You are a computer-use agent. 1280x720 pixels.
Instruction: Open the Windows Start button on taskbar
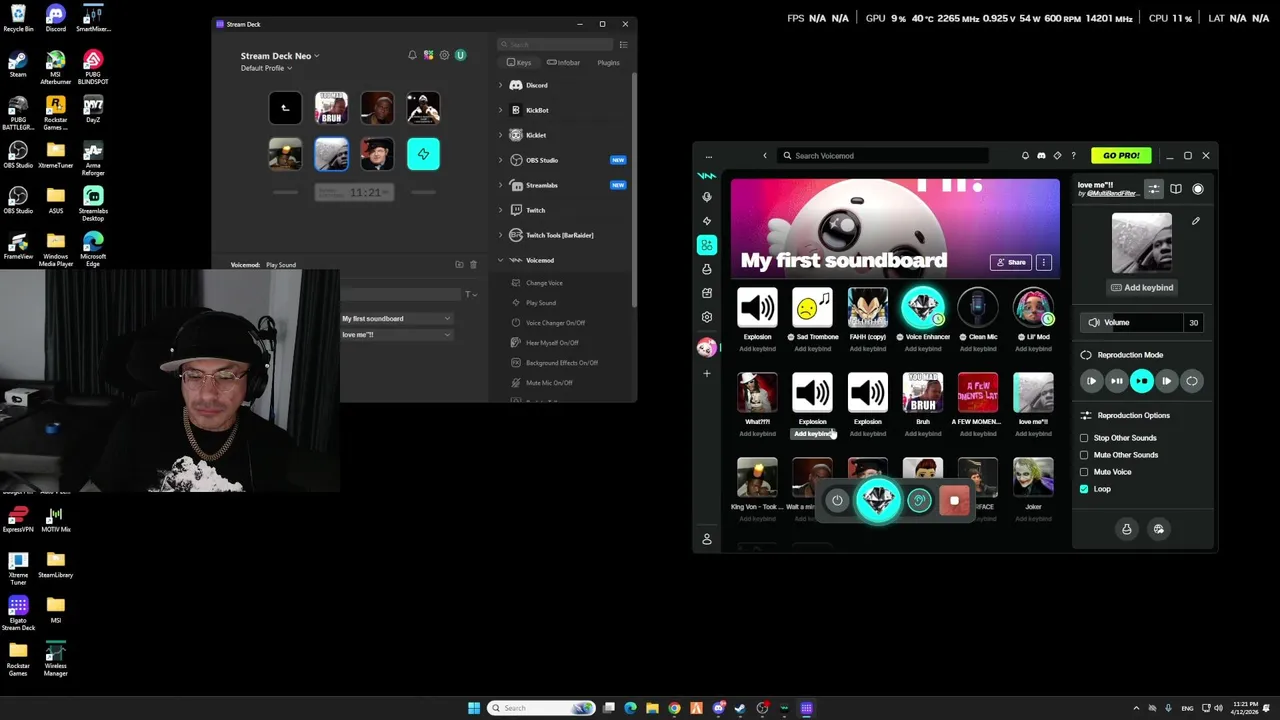[474, 708]
